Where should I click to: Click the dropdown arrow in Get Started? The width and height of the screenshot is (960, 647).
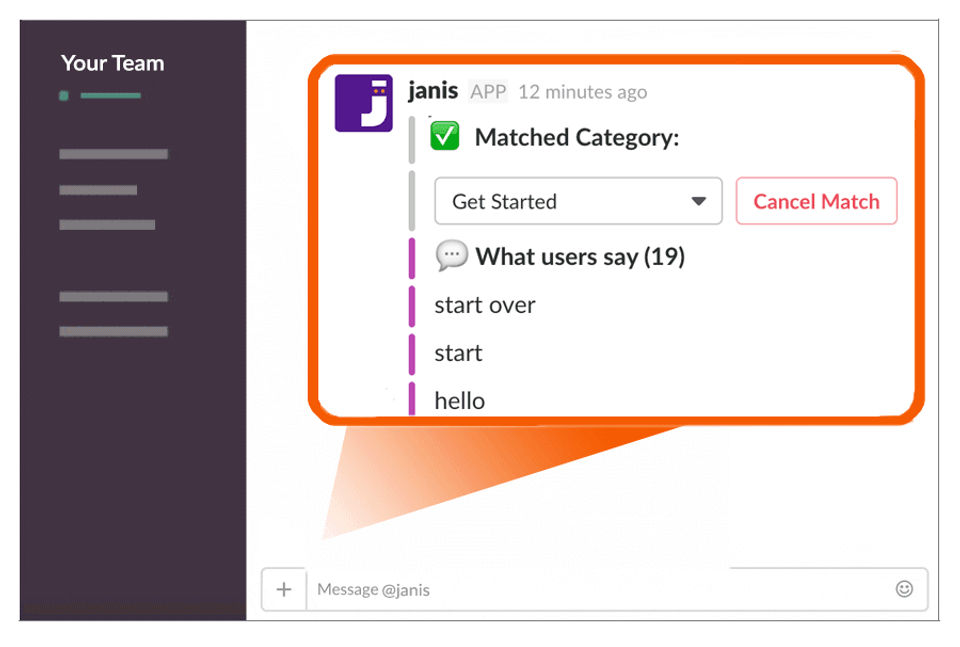(699, 201)
